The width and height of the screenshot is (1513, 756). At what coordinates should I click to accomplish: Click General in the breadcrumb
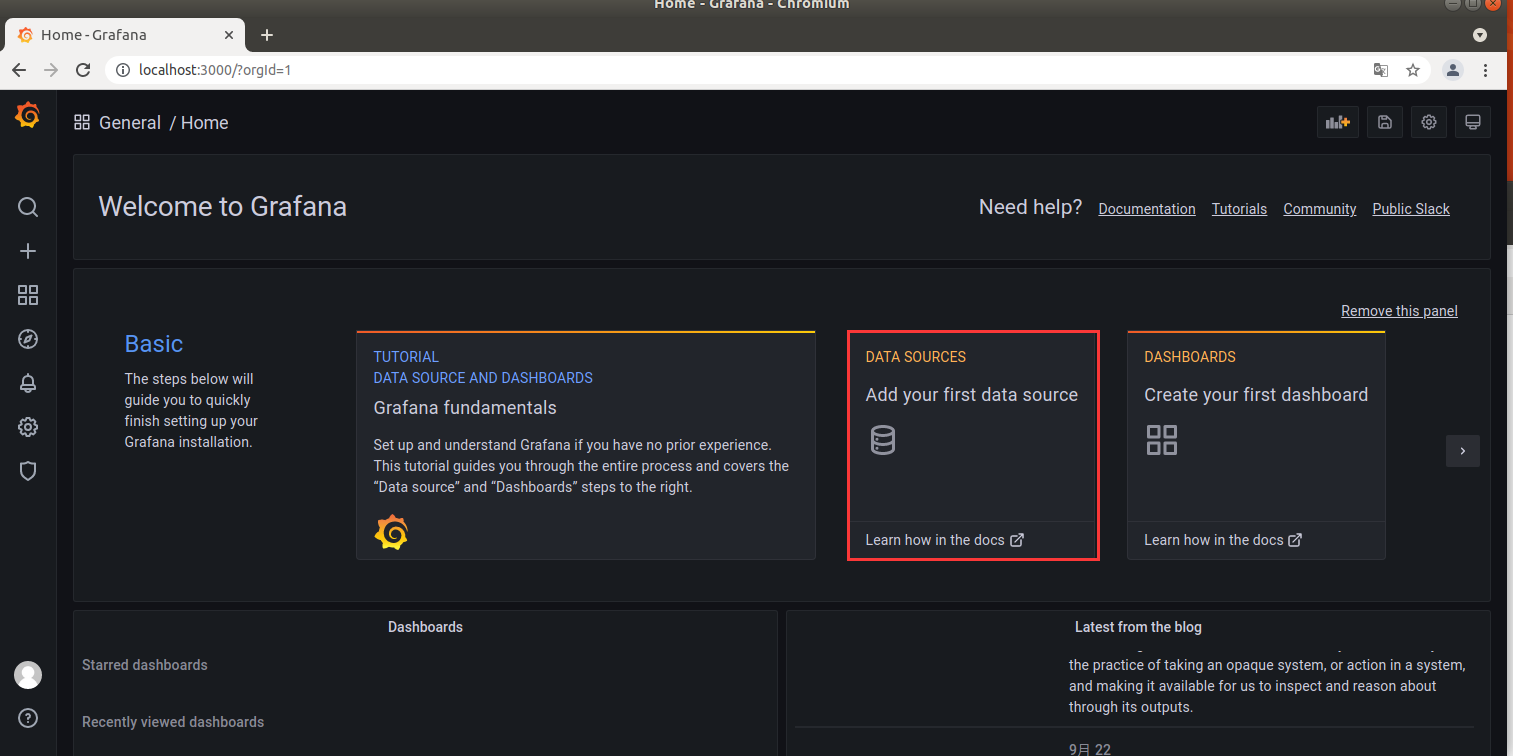(x=130, y=122)
